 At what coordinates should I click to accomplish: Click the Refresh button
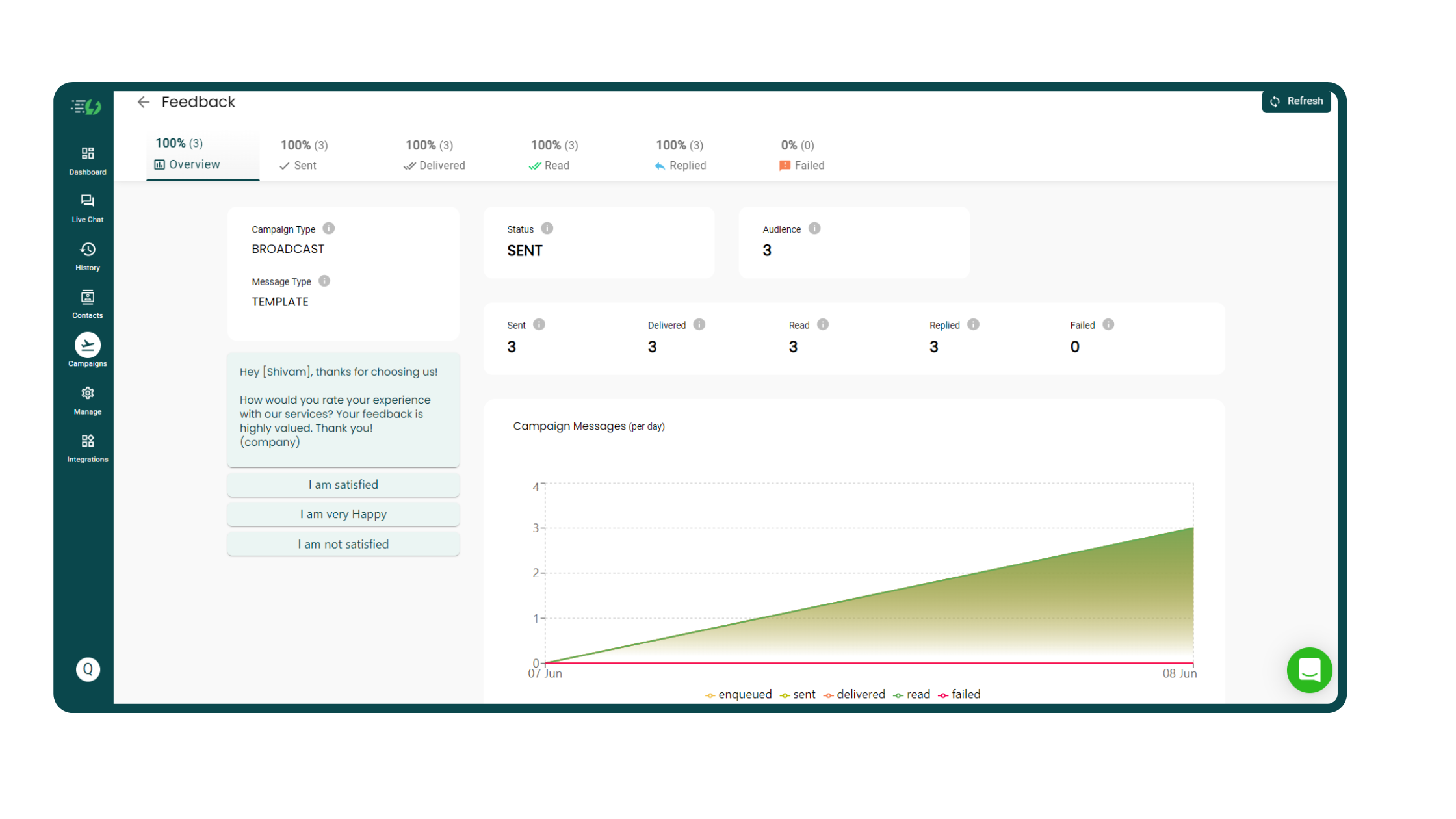pyautogui.click(x=1296, y=101)
